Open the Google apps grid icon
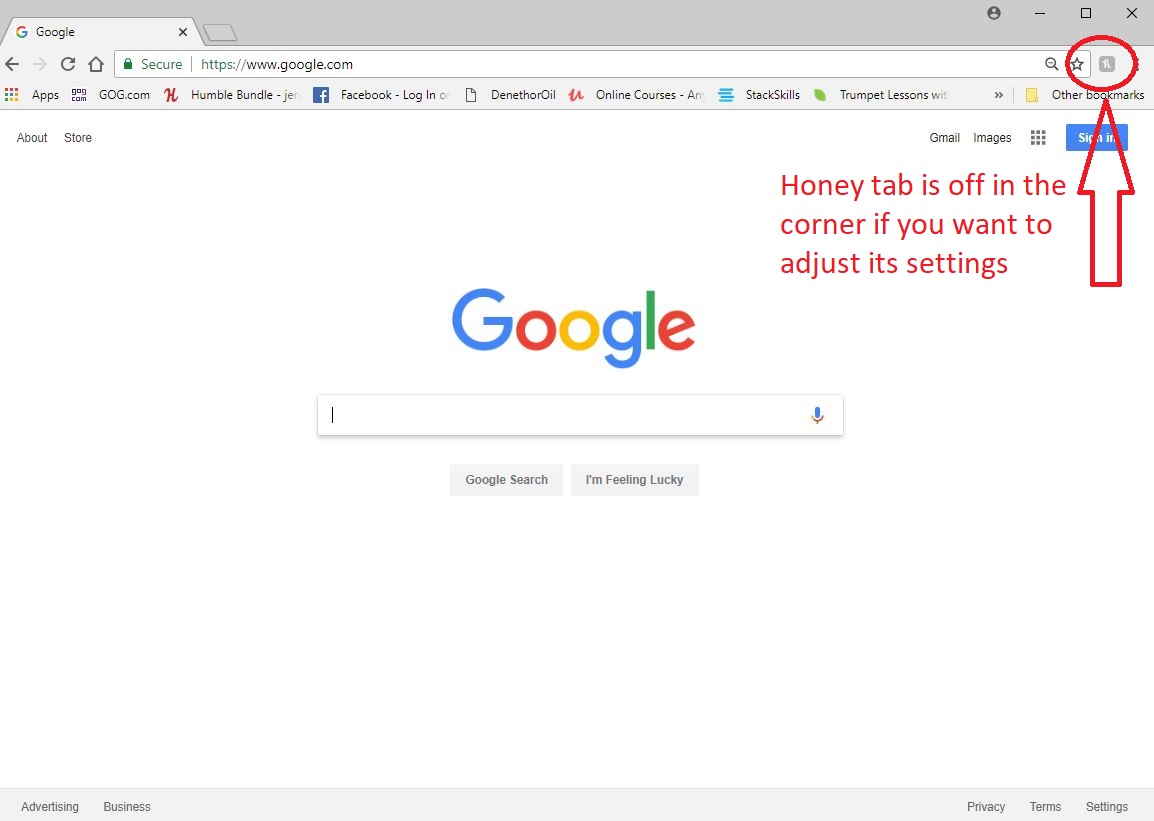The image size is (1154, 821). coord(1038,138)
